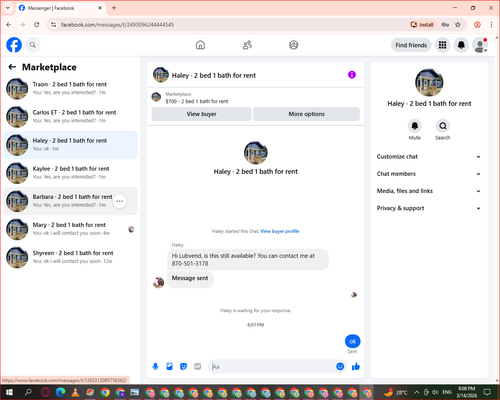Image resolution: width=500 pixels, height=400 pixels.
Task: Click the $700 - 2 bed listing link
Action: pos(197,101)
